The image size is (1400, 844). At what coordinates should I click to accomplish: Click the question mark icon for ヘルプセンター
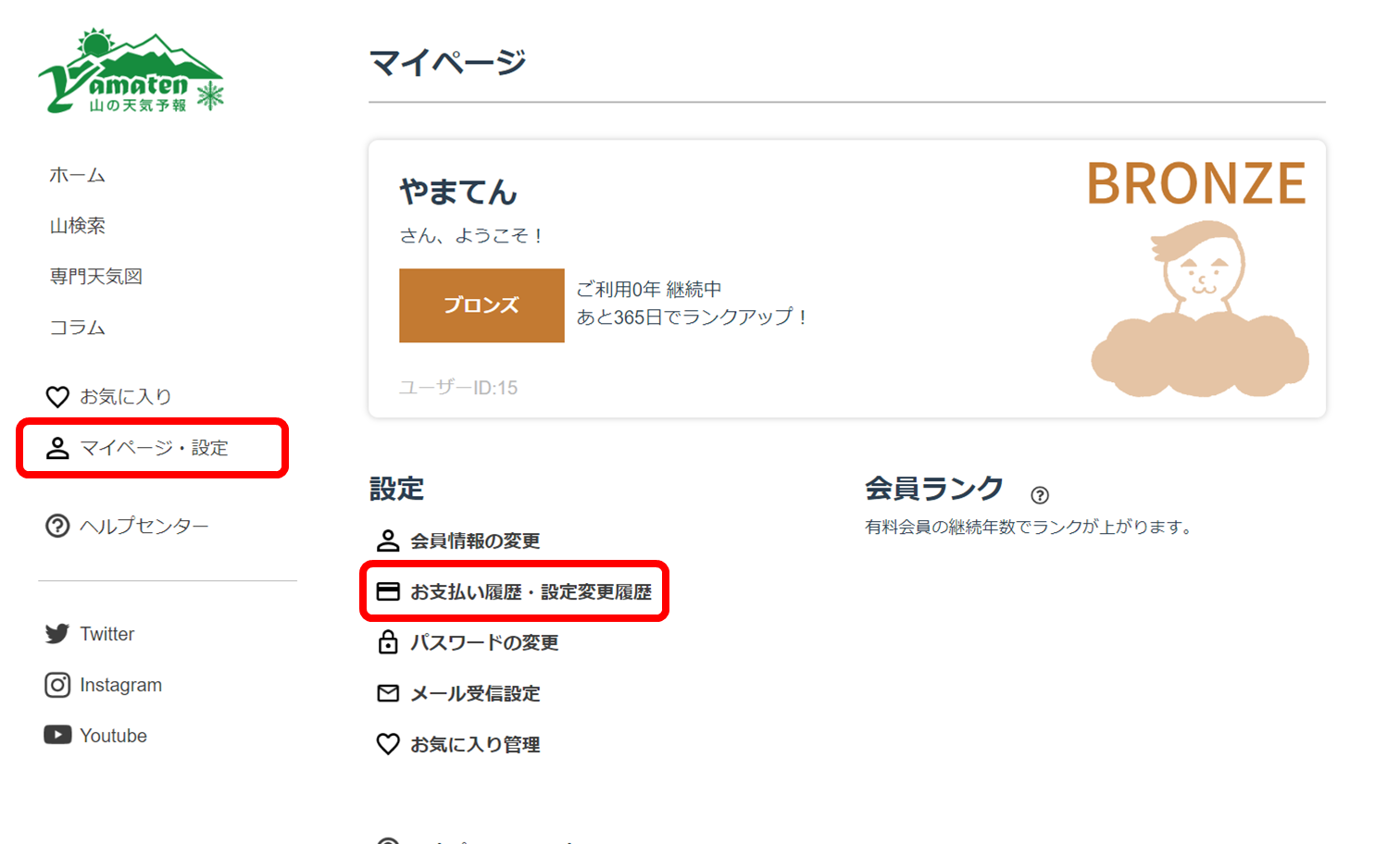click(x=57, y=526)
